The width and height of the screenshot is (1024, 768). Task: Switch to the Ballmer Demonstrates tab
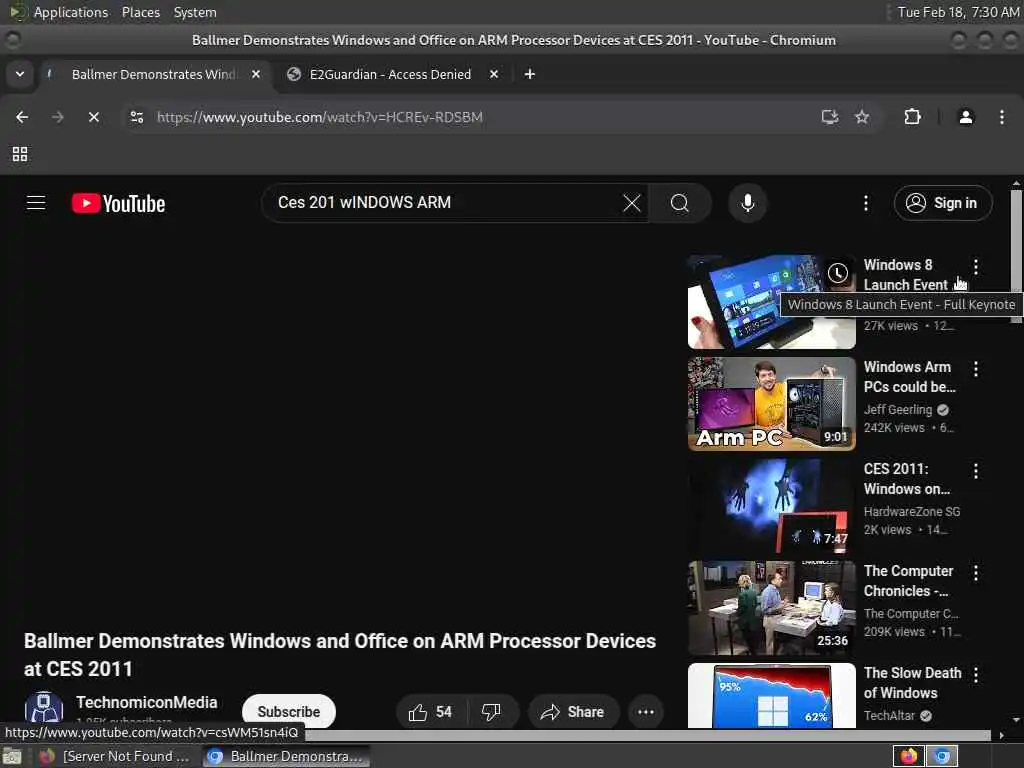click(x=153, y=74)
